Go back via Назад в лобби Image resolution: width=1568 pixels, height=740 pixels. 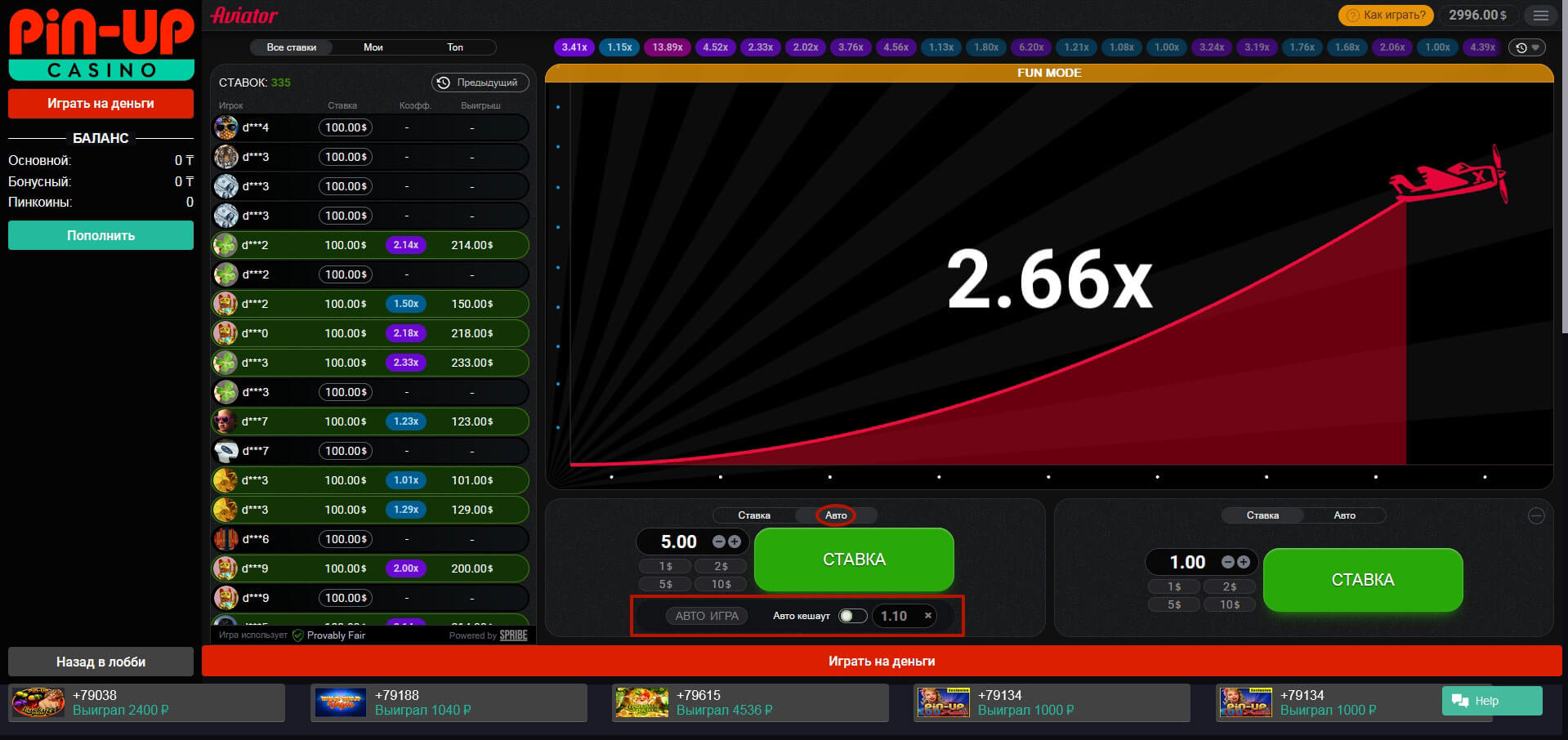pos(101,662)
